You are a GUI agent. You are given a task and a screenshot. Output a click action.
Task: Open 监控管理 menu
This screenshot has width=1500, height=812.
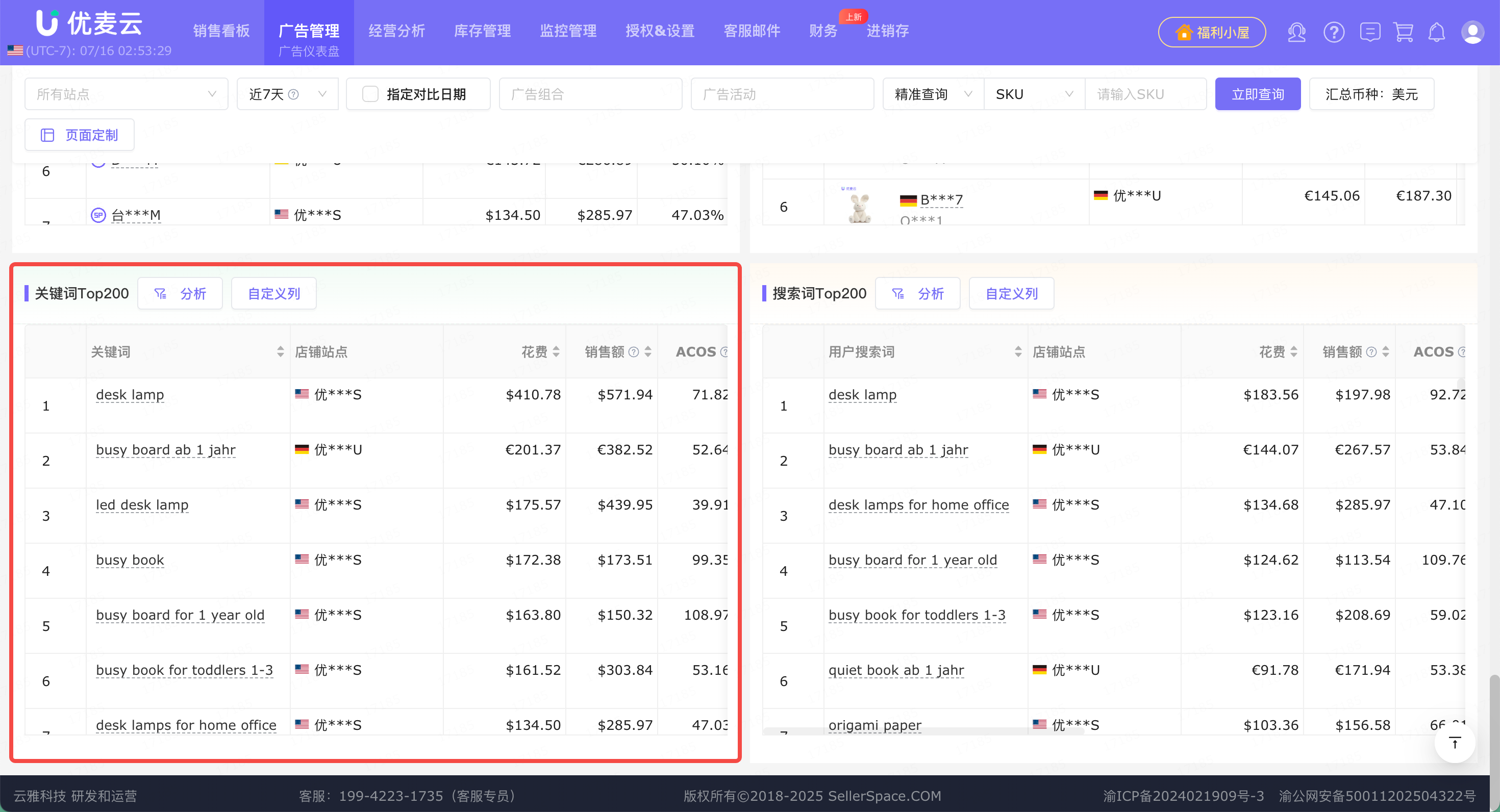pos(568,31)
